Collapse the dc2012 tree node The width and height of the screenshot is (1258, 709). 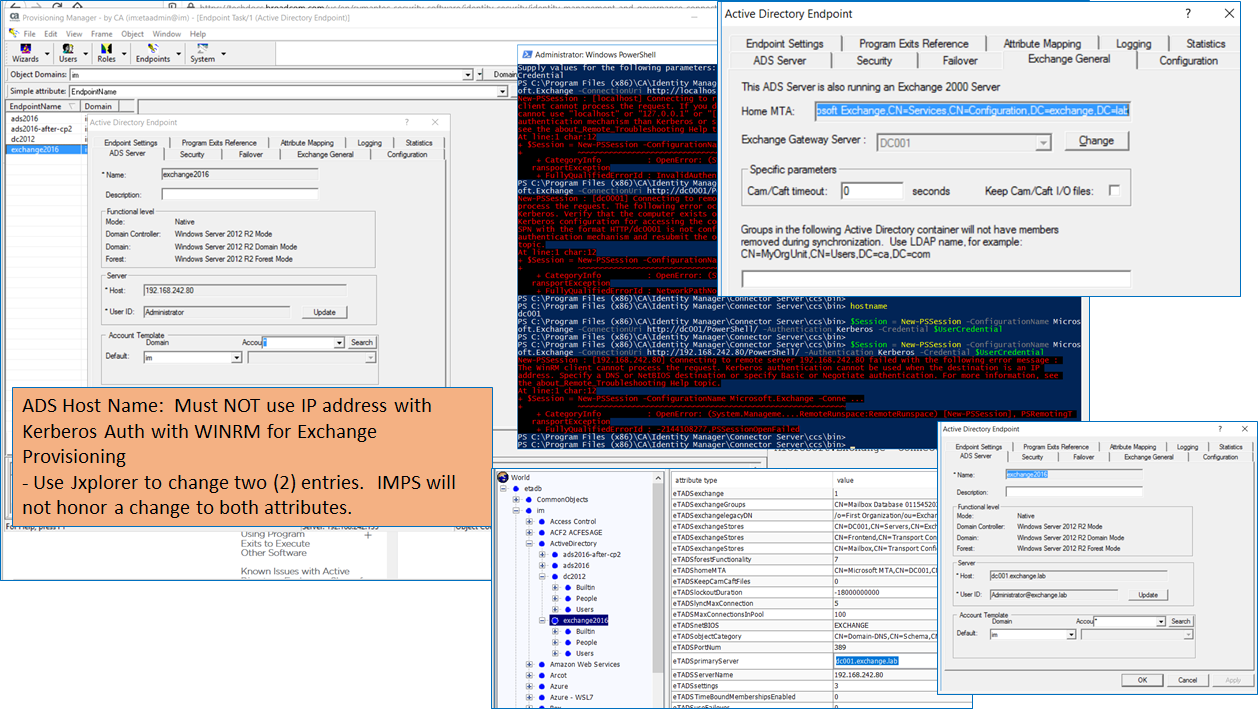[x=541, y=576]
